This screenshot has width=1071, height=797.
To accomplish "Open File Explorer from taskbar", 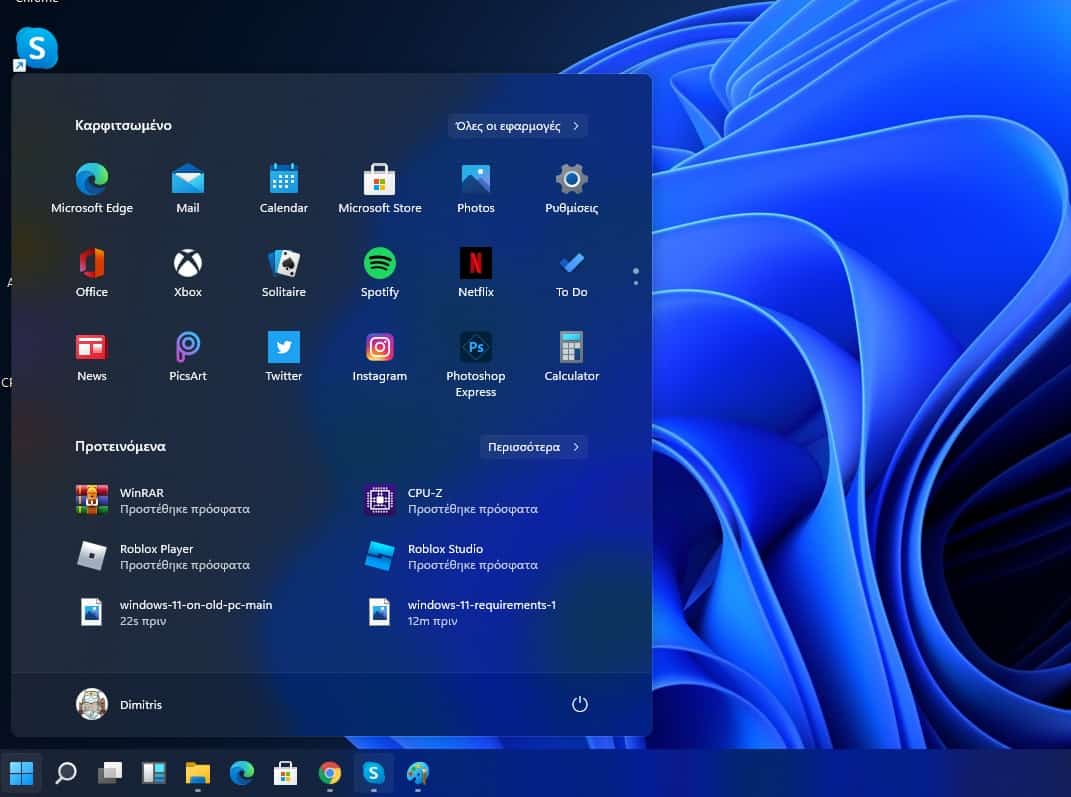I will pyautogui.click(x=197, y=773).
